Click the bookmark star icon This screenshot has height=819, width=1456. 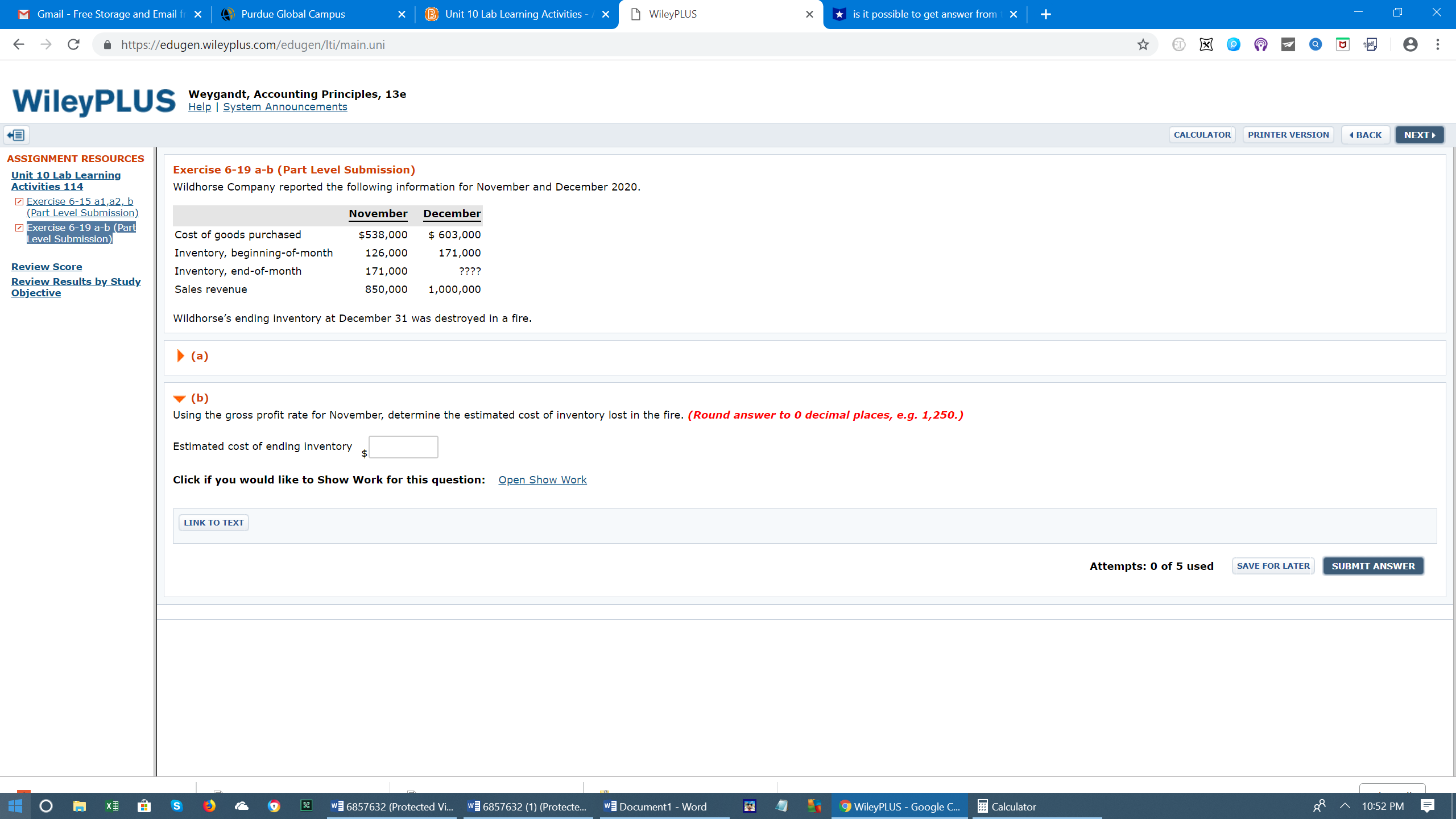pos(1143,44)
